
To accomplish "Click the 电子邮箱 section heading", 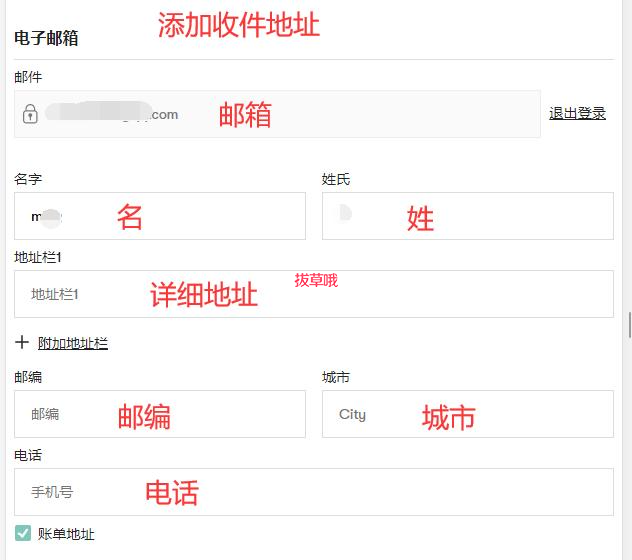I will [x=46, y=38].
